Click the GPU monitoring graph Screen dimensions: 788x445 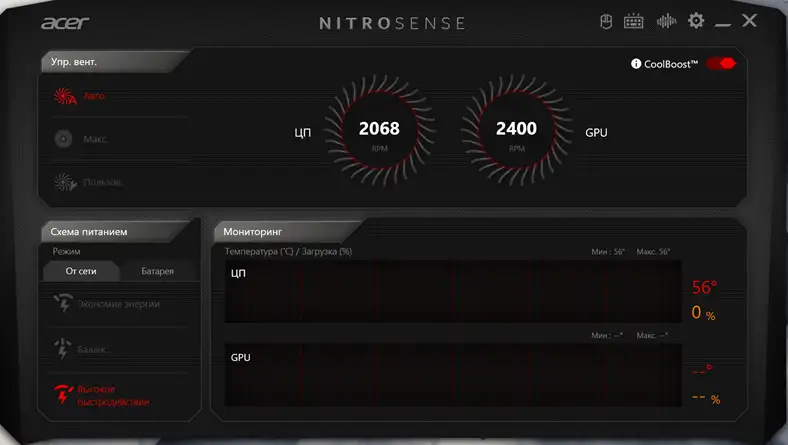coord(453,375)
